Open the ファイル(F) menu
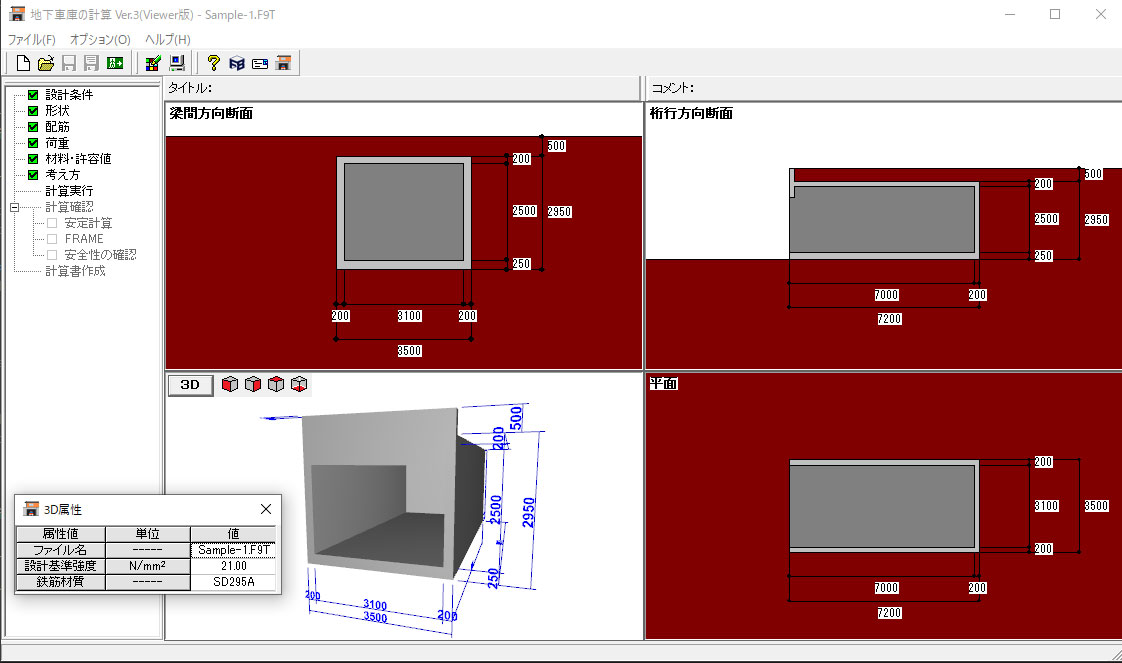This screenshot has height=663, width=1122. [31, 39]
